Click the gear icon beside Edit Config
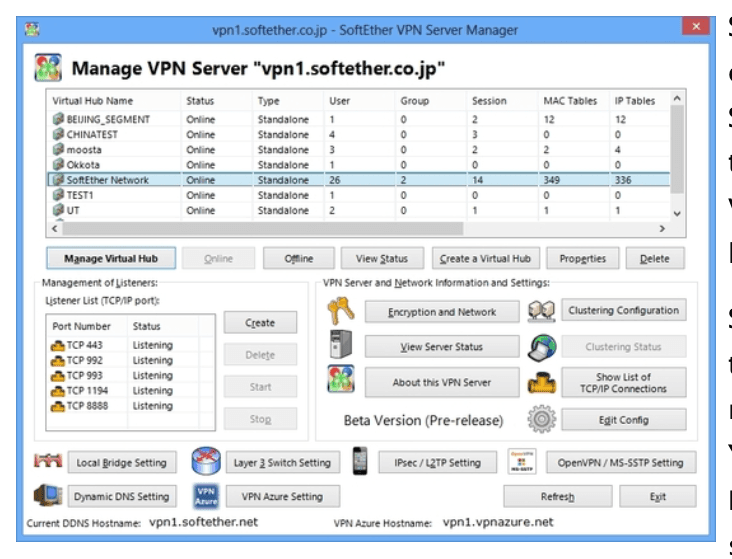Screen dimensions: 732x559 [x=542, y=419]
